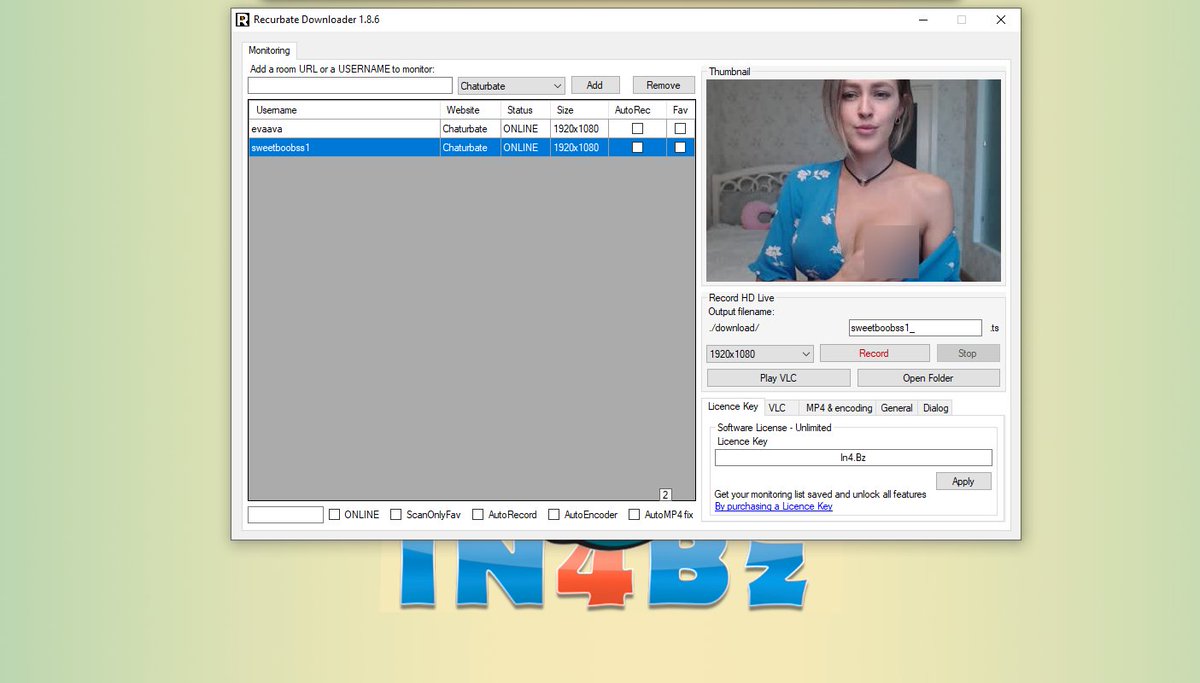Viewport: 1200px width, 683px height.
Task: Enable the ScanOnlyFav checkbox
Action: coord(396,515)
